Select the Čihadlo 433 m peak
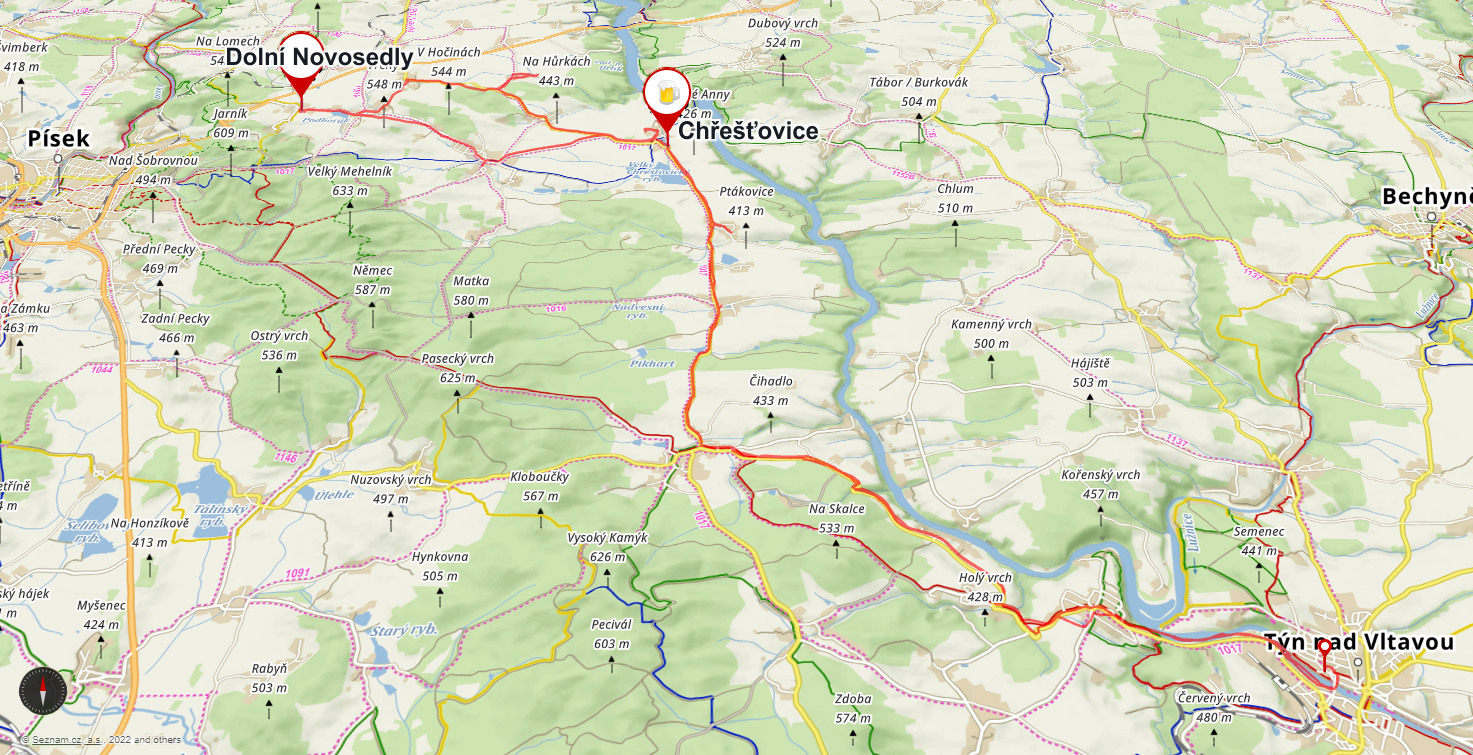 [771, 396]
